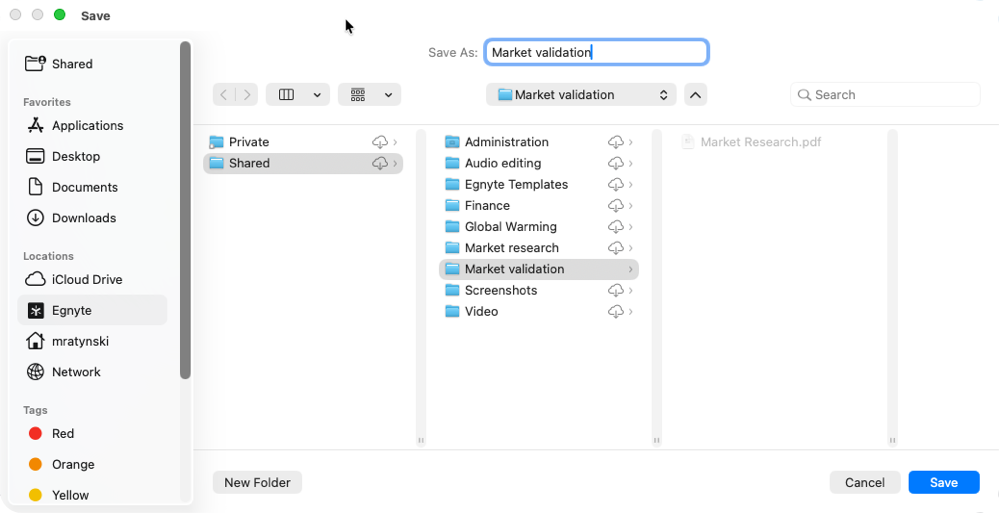Expand Administration with its chevron
Screen dimensions: 999x513
pos(631,142)
